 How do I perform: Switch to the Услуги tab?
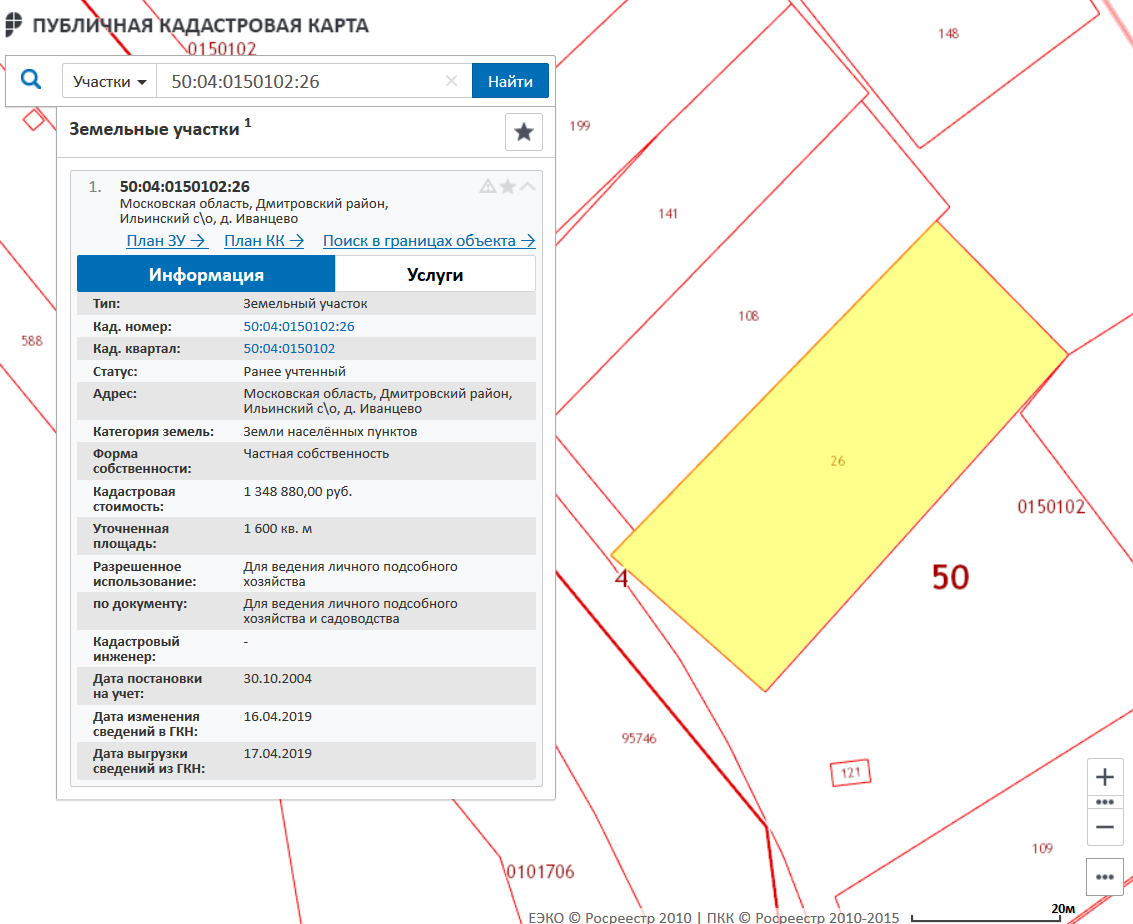(x=435, y=275)
